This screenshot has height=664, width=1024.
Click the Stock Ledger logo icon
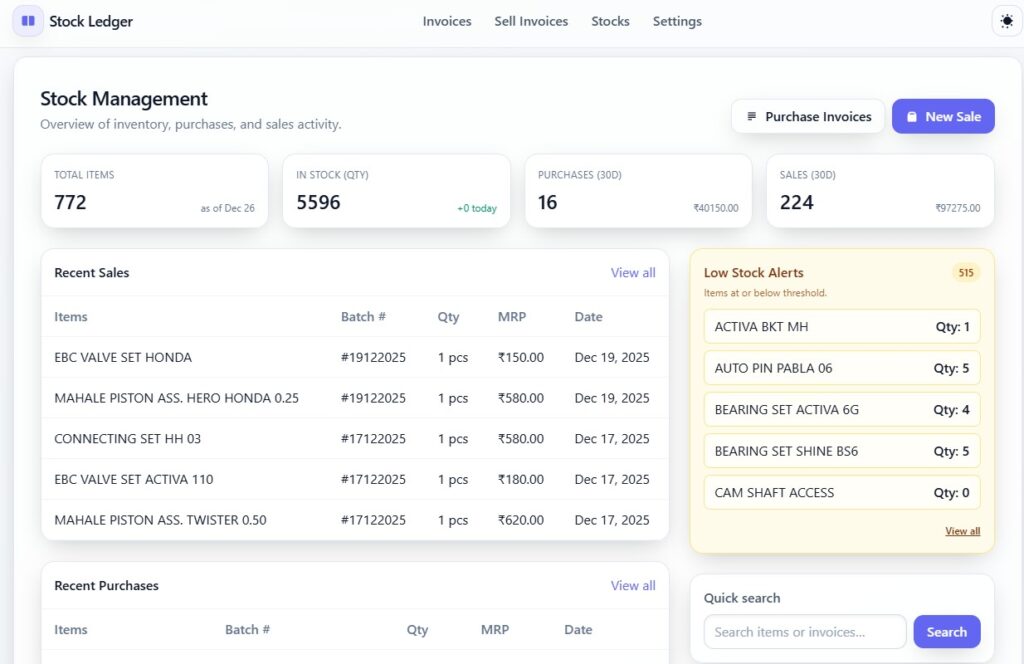pos(27,21)
